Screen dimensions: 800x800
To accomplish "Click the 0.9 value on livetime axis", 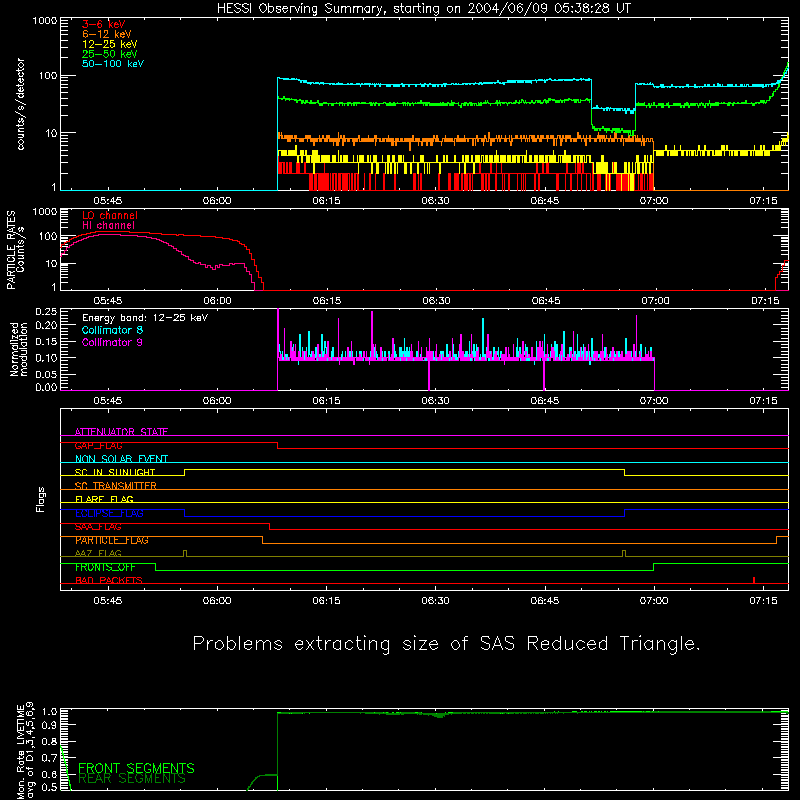I will click(49, 724).
